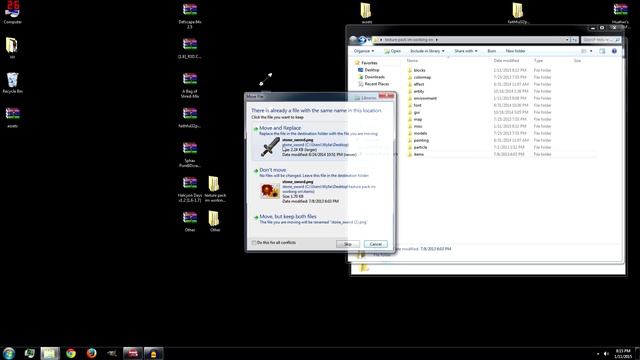
Task: Select the A Bag of Shred-Mix archive
Action: 190,85
